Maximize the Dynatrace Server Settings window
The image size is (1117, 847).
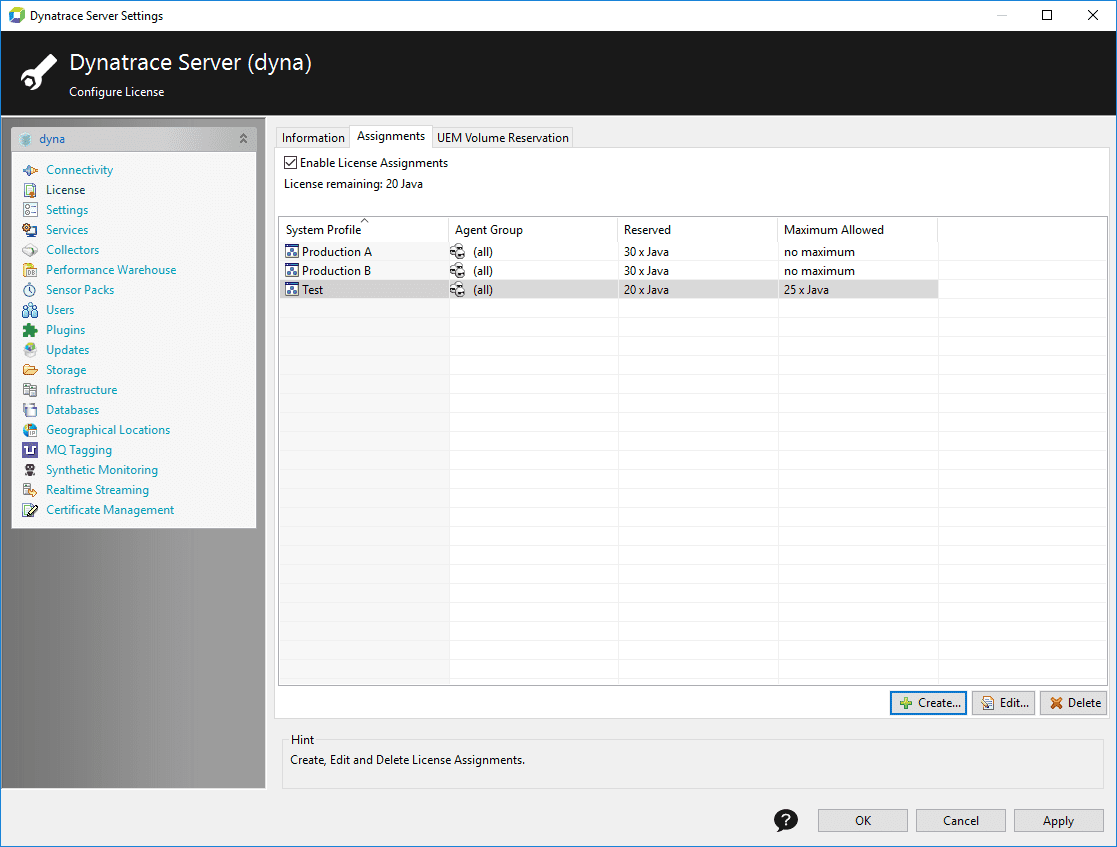pyautogui.click(x=1047, y=15)
